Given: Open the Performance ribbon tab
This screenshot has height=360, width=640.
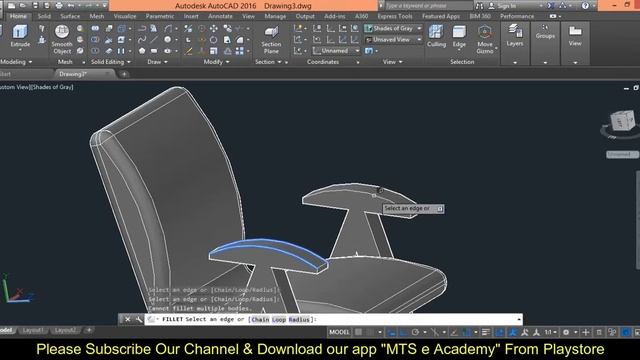Looking at the screenshot, I should (517, 16).
